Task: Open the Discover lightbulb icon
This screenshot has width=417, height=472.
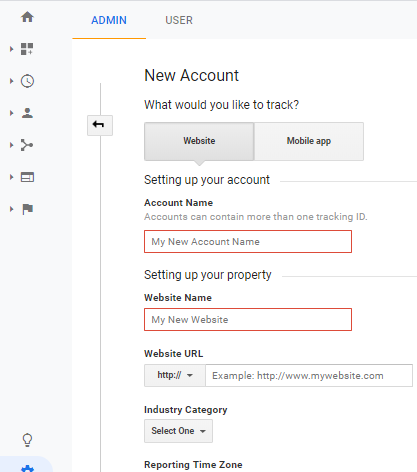Action: [x=27, y=440]
